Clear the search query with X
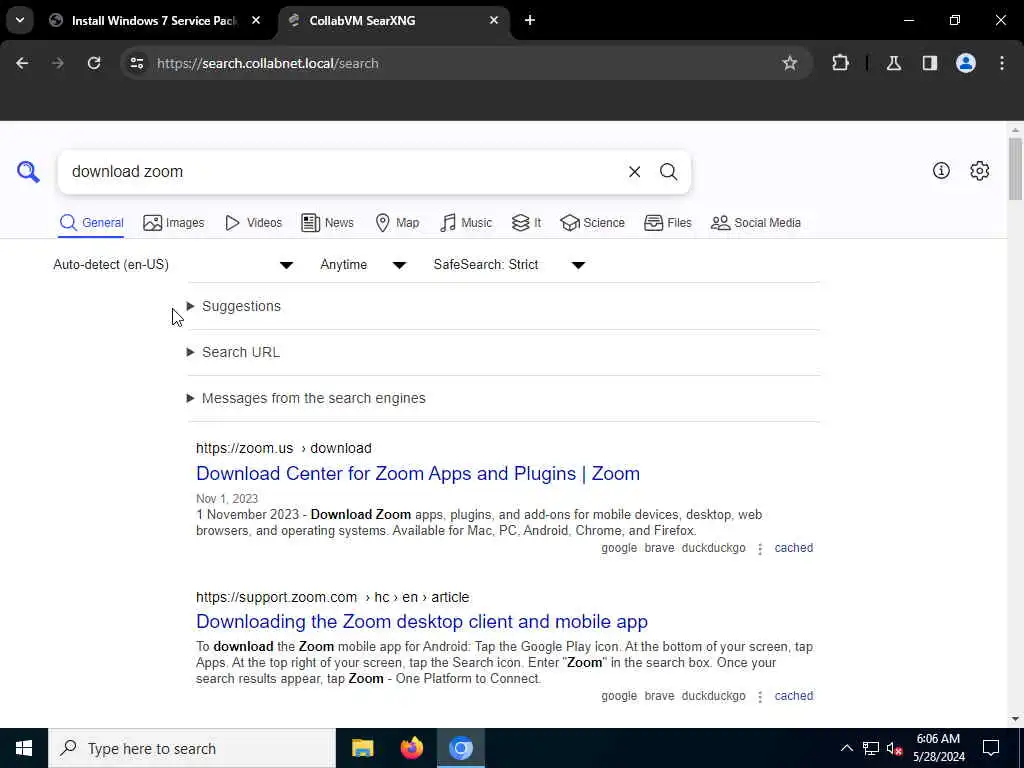1024x768 pixels. pyautogui.click(x=634, y=172)
